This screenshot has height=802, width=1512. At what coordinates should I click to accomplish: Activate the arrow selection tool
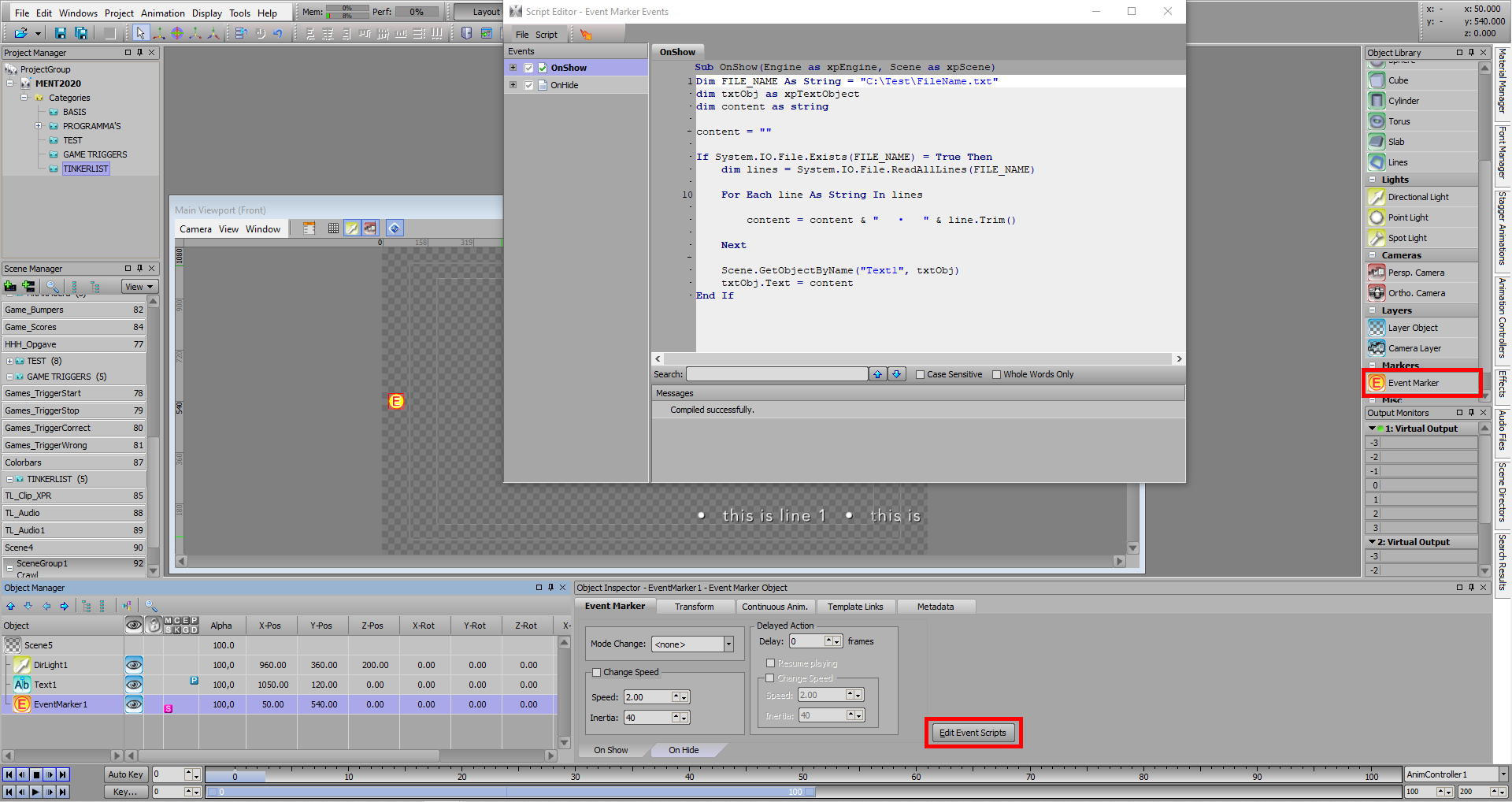(140, 33)
